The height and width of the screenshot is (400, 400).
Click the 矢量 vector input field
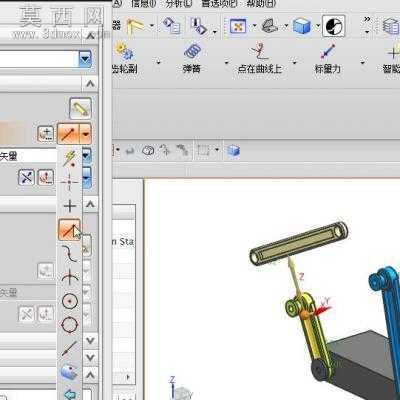pyautogui.click(x=28, y=156)
